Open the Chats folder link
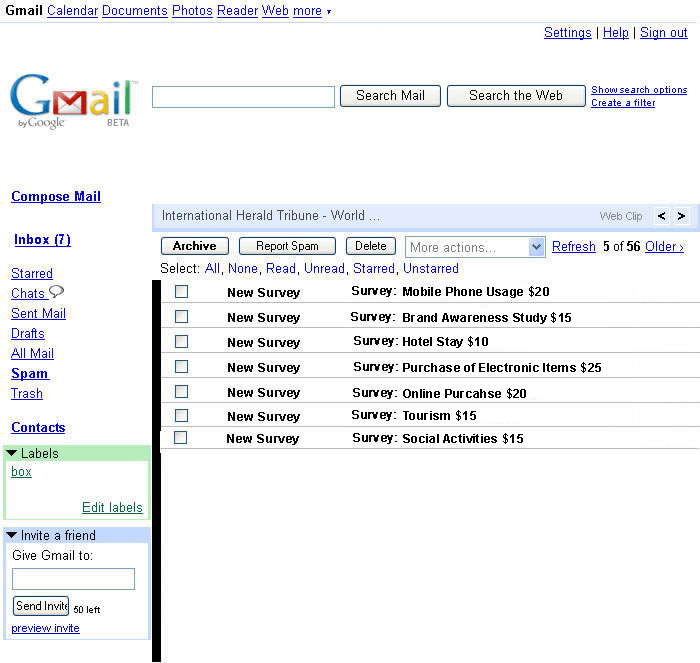This screenshot has height=663, width=700. click(x=28, y=293)
